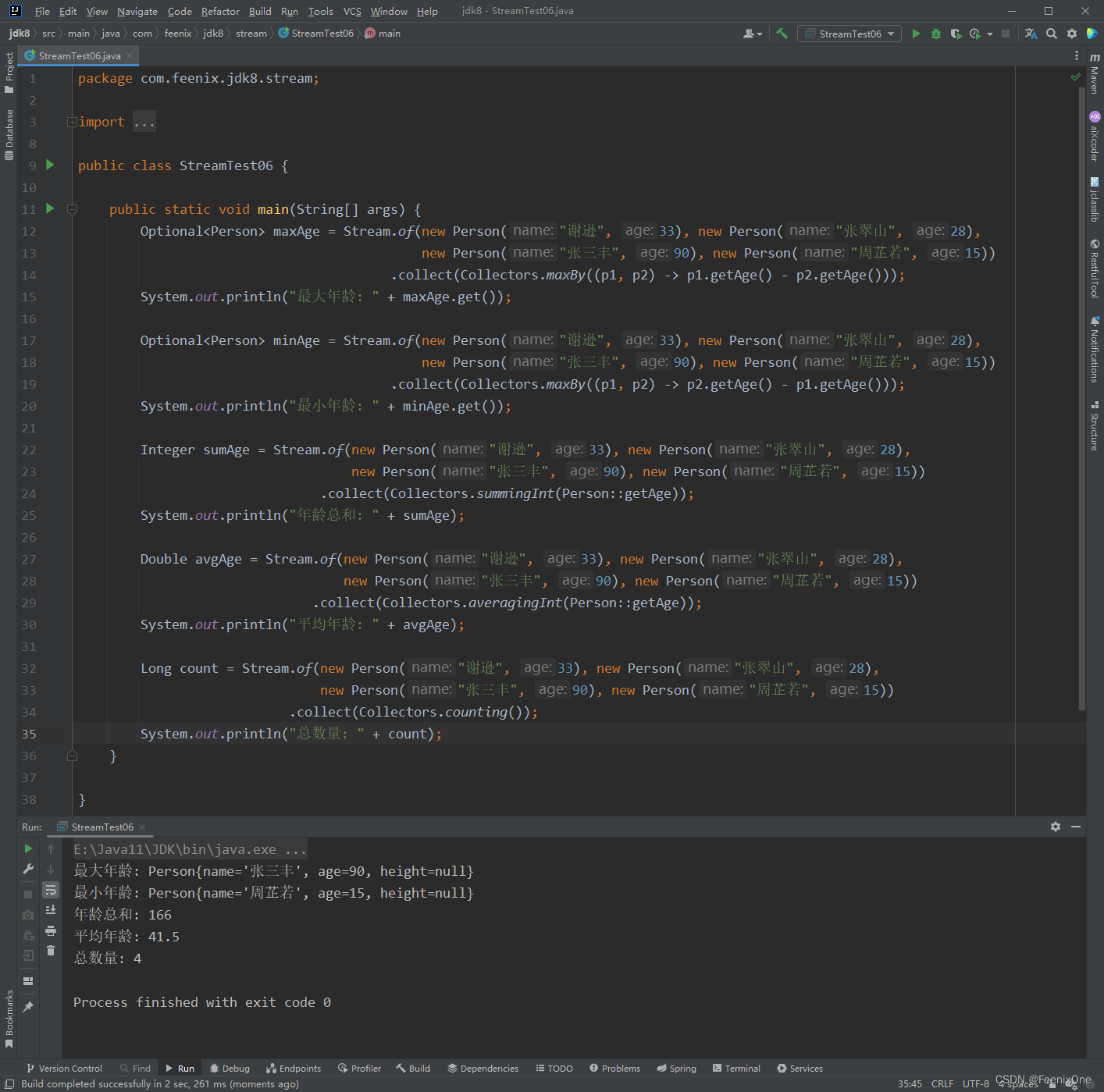Open IDE settings gear in top toolbar
The image size is (1104, 1092).
[x=1072, y=34]
